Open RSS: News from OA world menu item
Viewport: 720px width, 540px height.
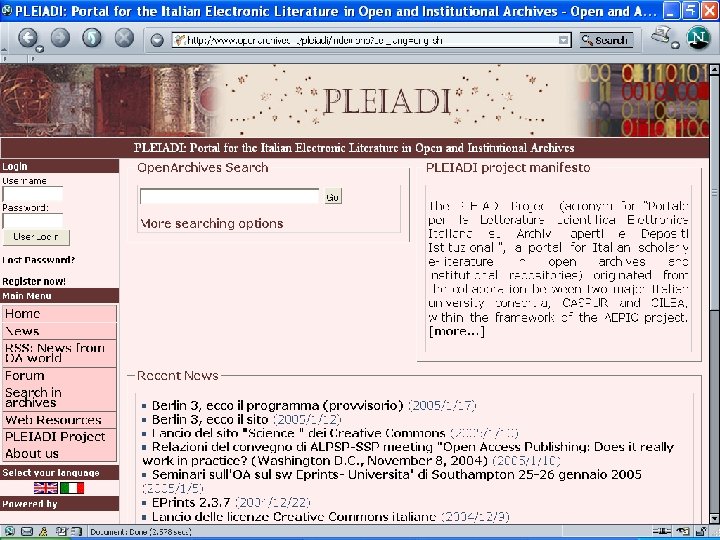(x=59, y=353)
